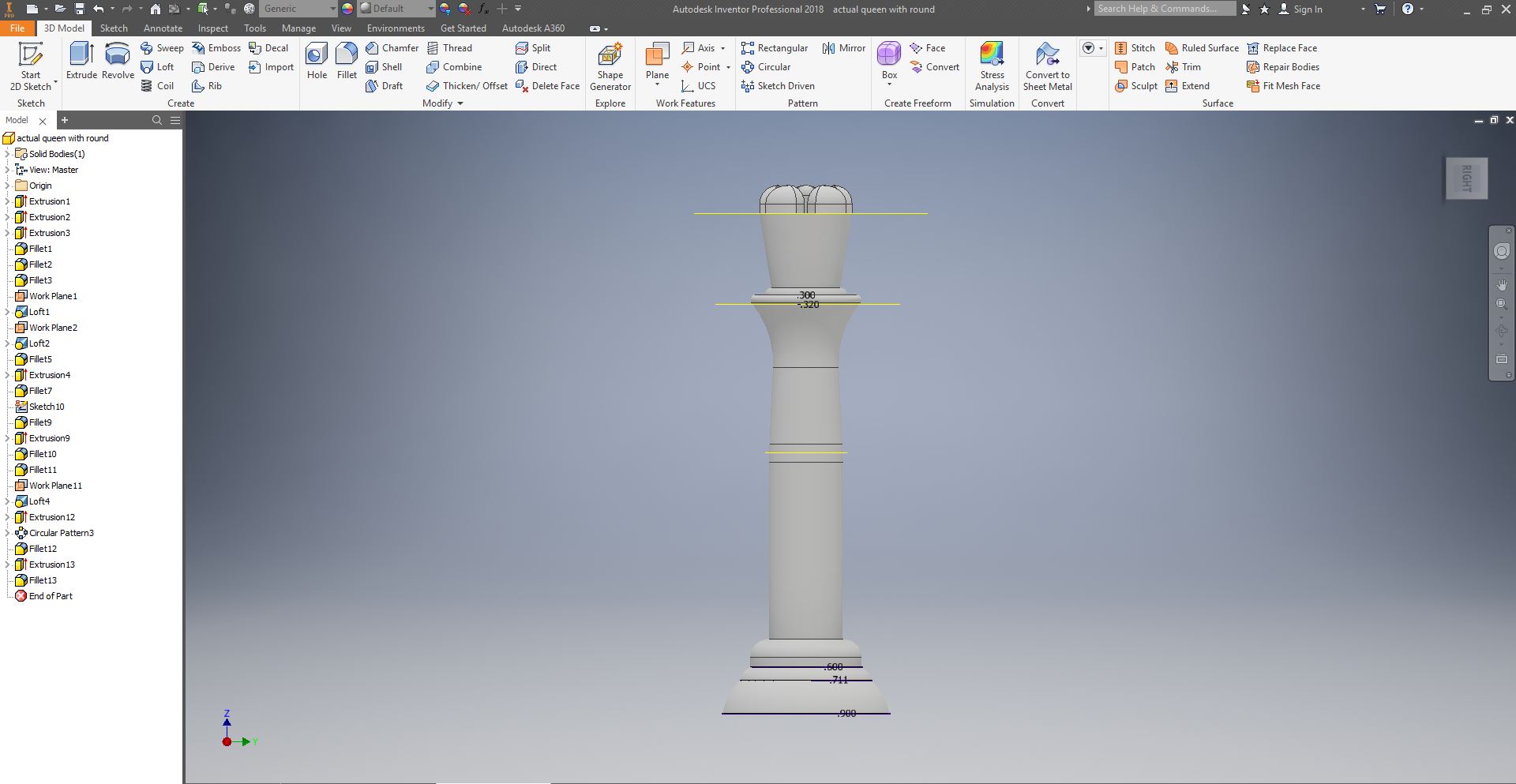Pick the Coil tool
The width and height of the screenshot is (1516, 784).
click(157, 86)
